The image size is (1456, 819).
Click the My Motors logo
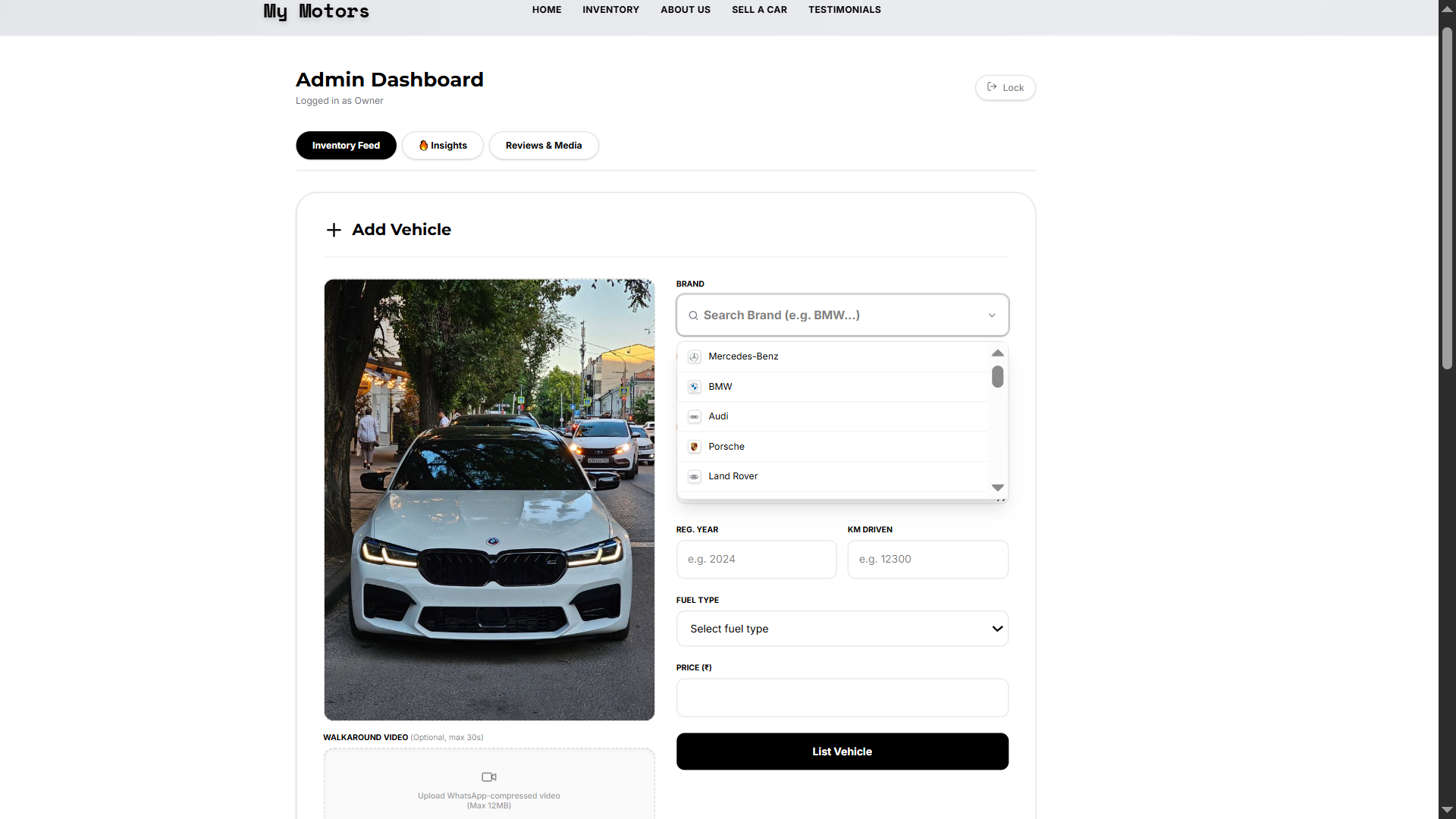tap(316, 11)
